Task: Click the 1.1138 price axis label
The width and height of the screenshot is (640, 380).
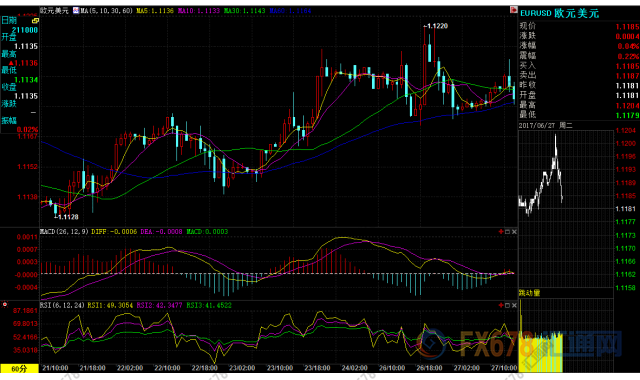Action: [x=27, y=197]
